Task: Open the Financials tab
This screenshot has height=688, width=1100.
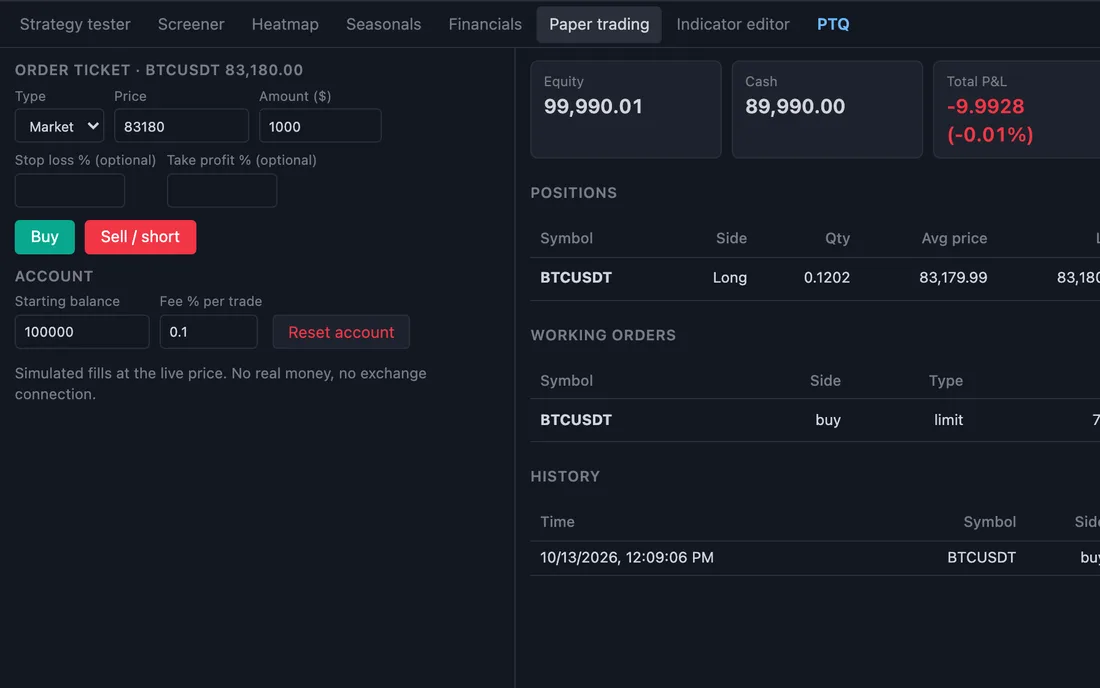Action: click(x=485, y=25)
